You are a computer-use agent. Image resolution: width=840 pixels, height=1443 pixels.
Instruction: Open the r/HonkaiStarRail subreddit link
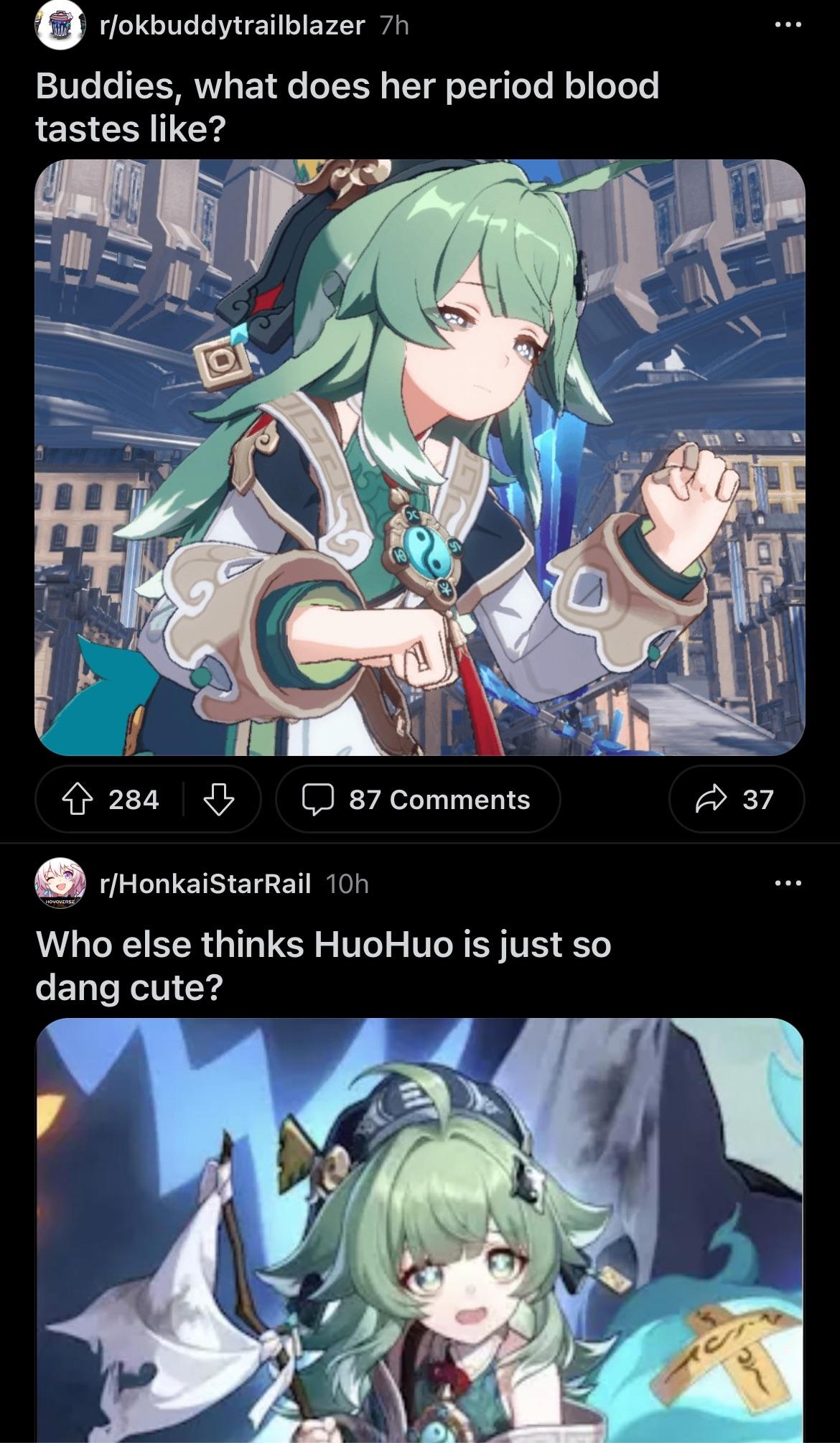(x=205, y=884)
